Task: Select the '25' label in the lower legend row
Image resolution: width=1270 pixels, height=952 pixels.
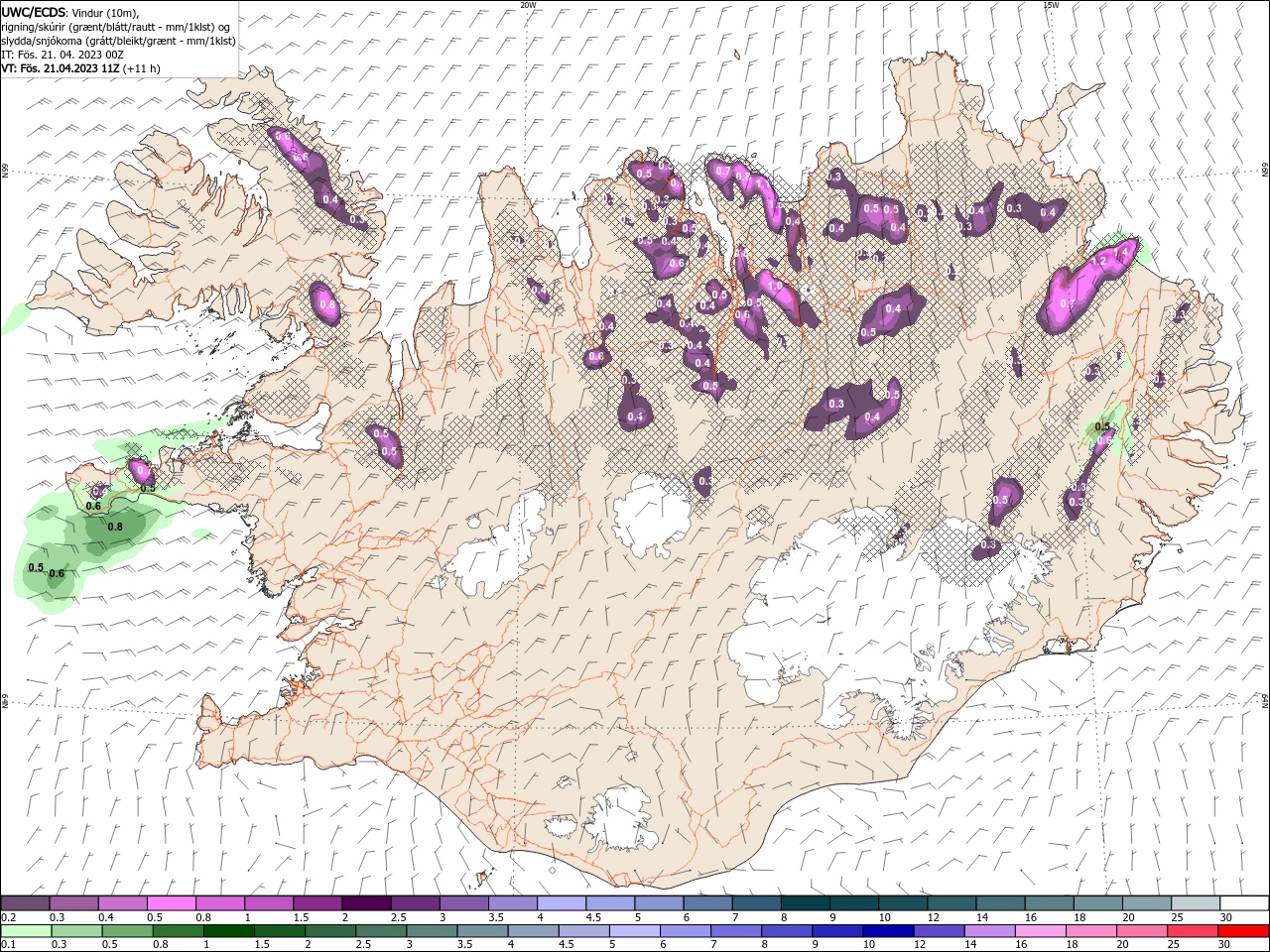Action: coord(1173,945)
